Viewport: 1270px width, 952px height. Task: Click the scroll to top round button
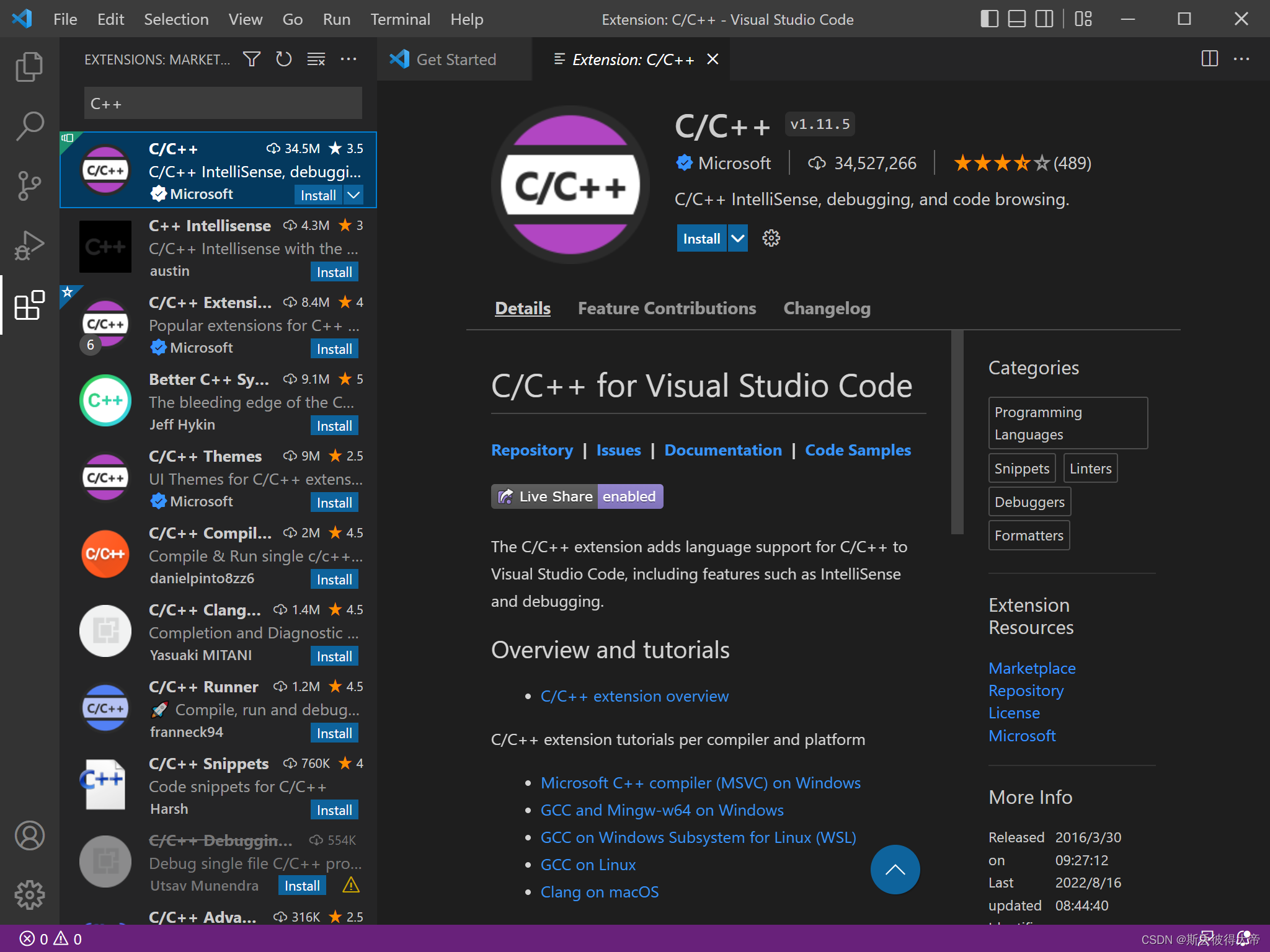click(x=895, y=869)
